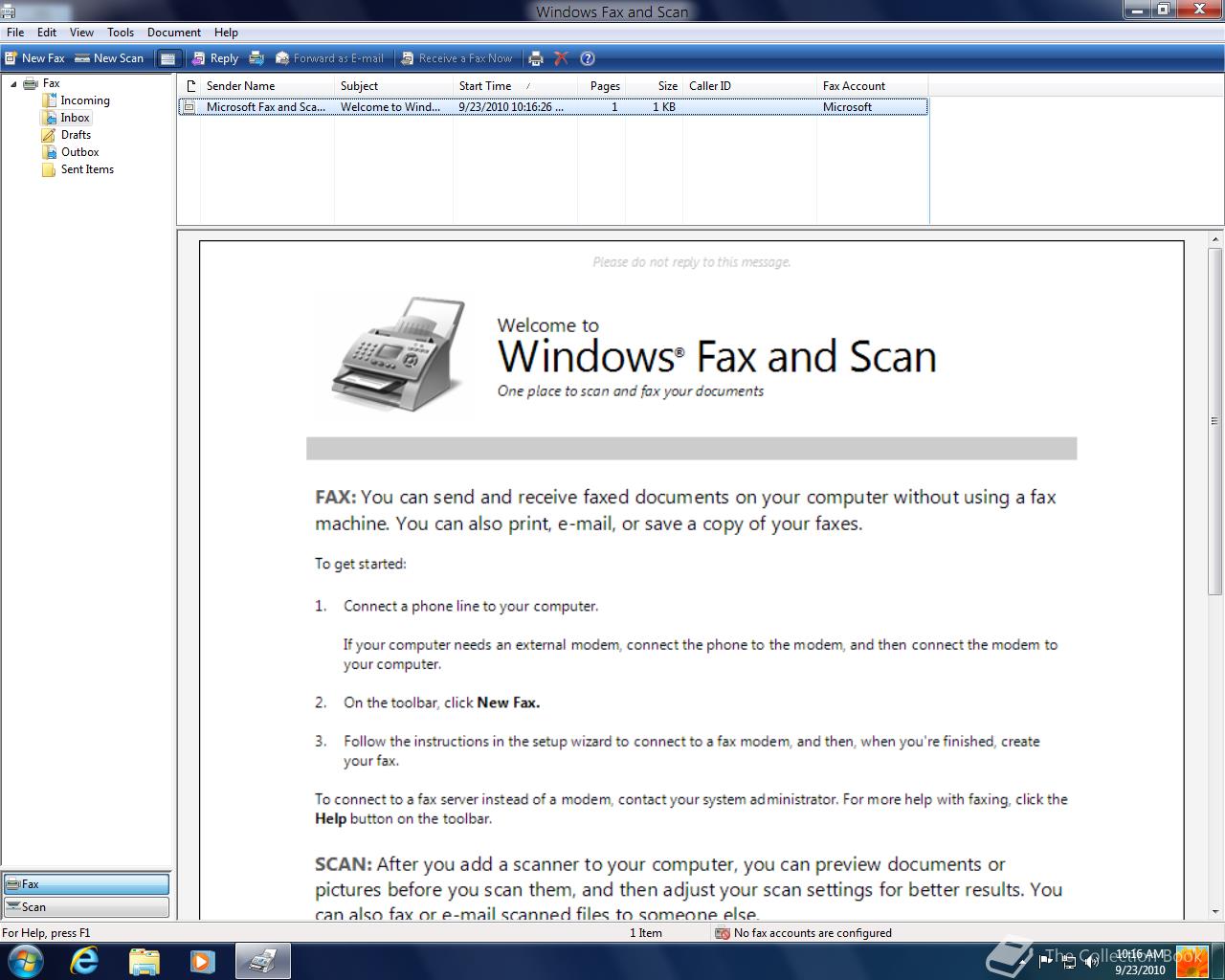Open the View menu
Screen dimensions: 1225x980
(x=81, y=33)
